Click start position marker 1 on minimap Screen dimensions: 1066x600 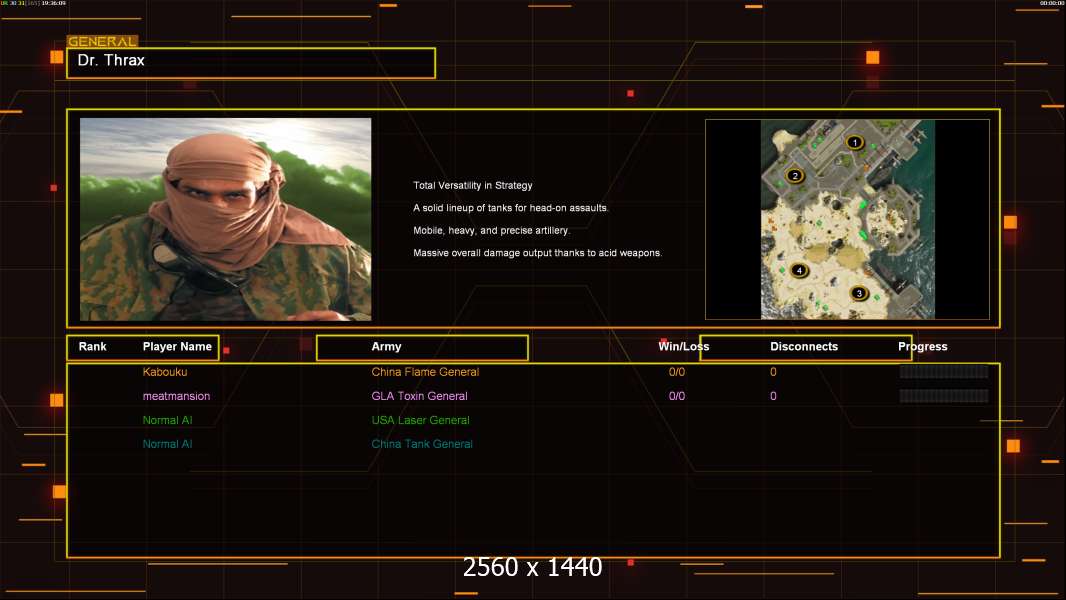pyautogui.click(x=854, y=143)
